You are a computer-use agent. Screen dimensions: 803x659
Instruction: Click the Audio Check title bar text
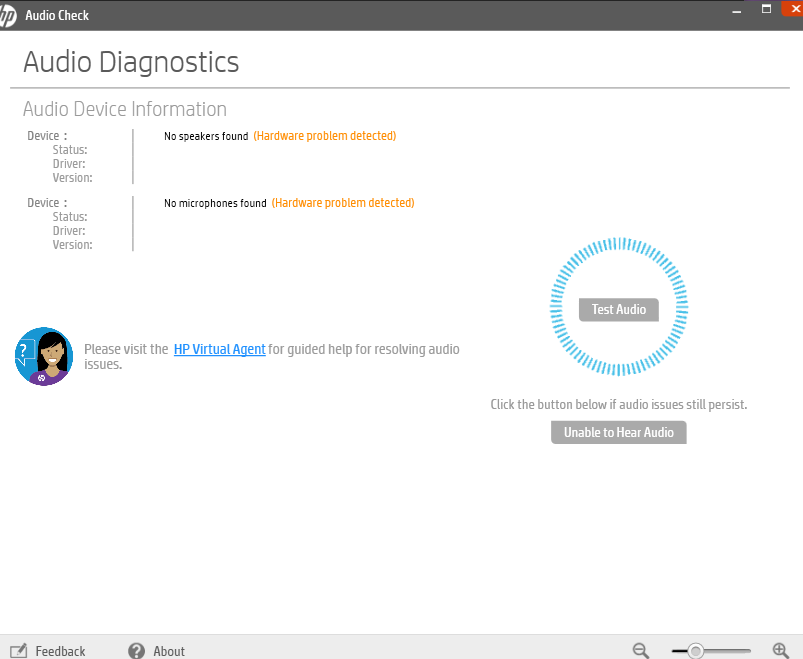(57, 15)
